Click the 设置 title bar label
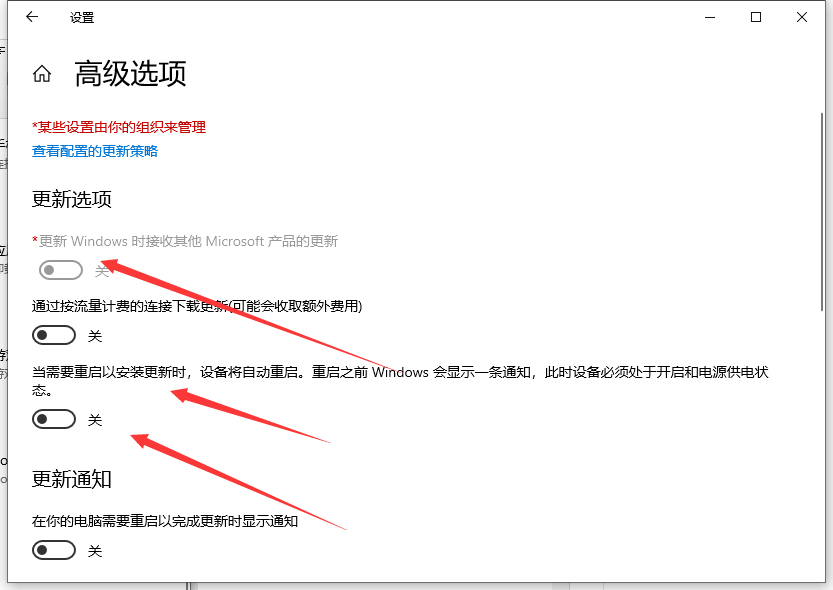 tap(82, 17)
